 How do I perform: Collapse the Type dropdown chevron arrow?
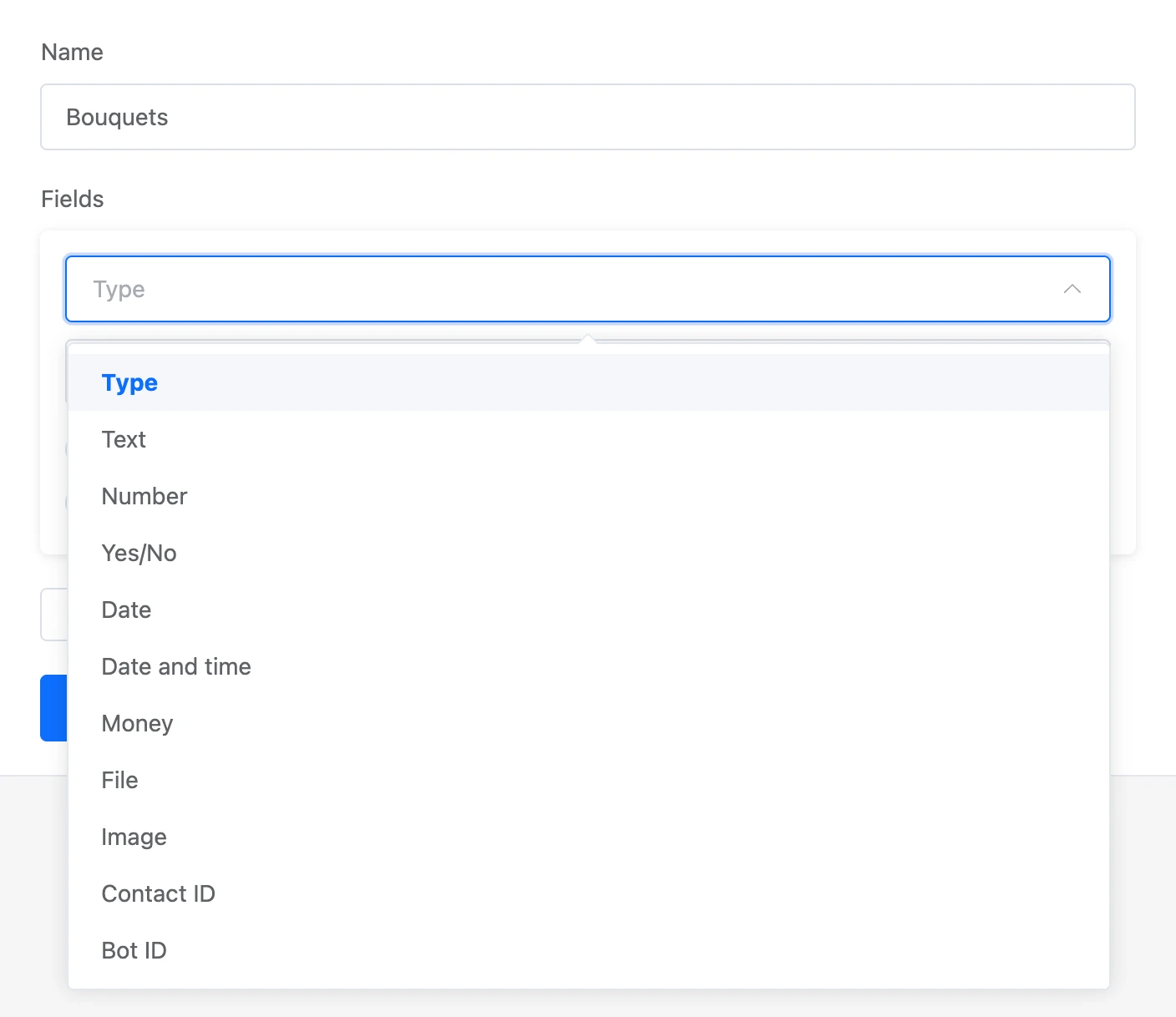click(x=1072, y=289)
